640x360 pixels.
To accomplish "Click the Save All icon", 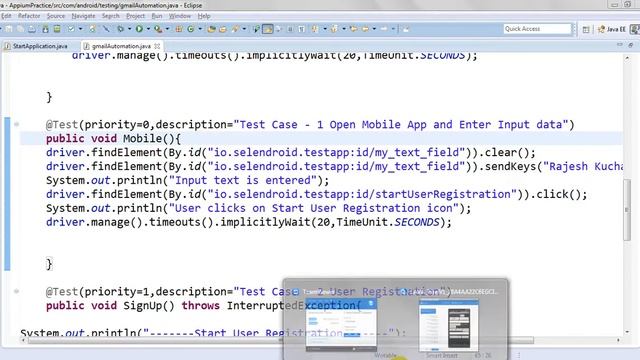I will point(20,29).
